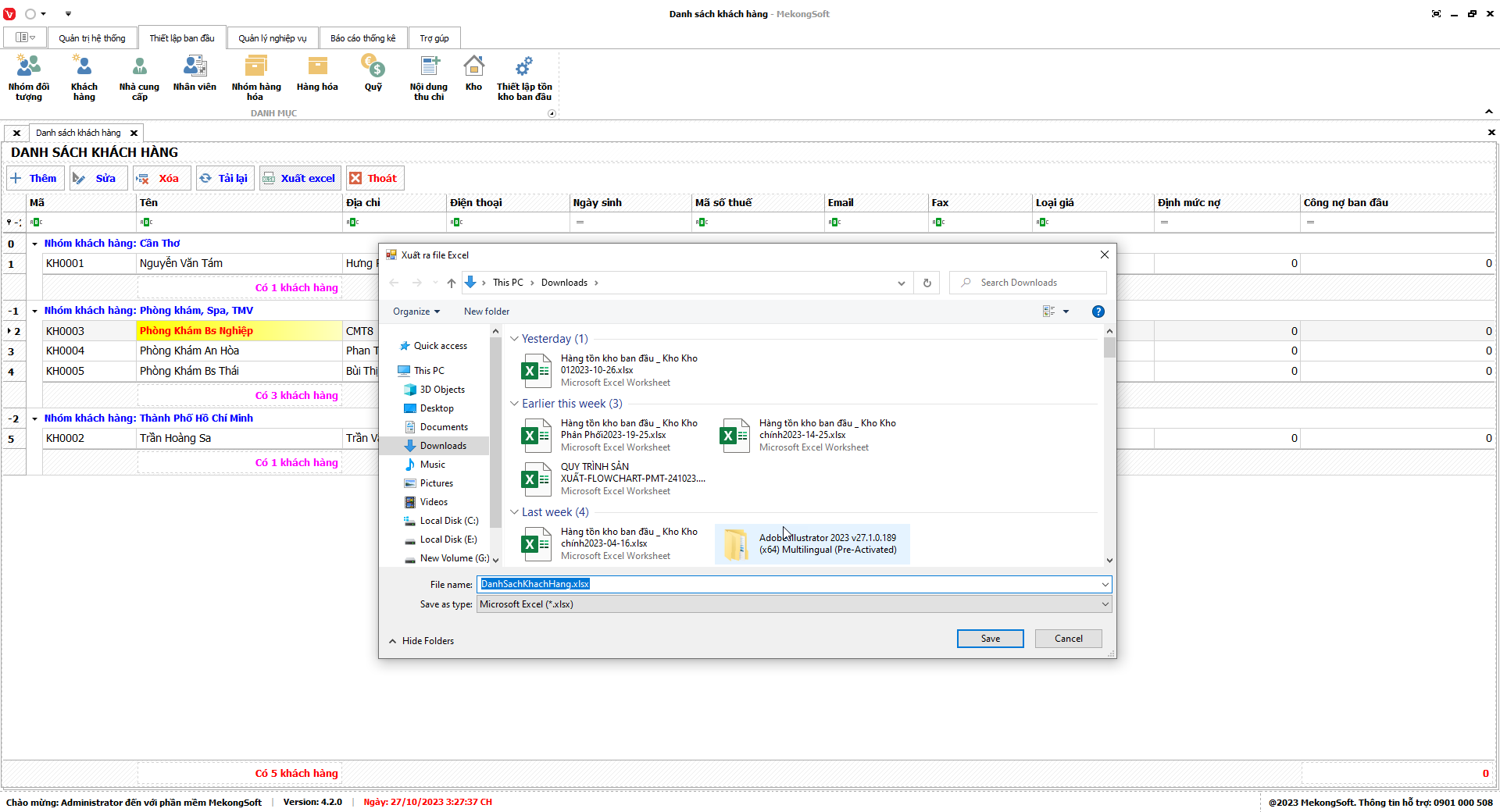
Task: Open the Organize dropdown menu
Action: 416,312
